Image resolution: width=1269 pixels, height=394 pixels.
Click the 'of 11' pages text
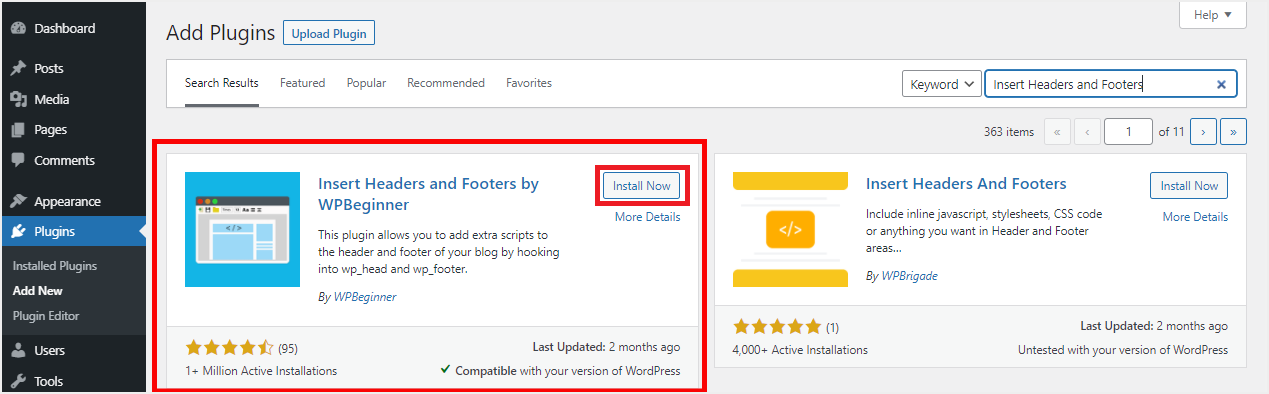click(1171, 132)
